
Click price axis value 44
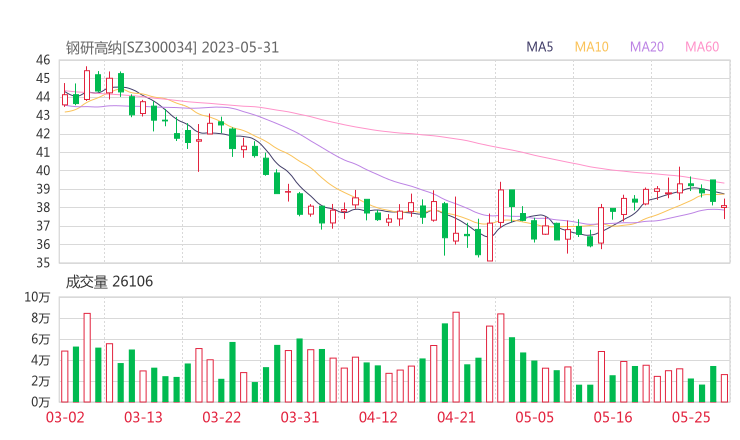pos(43,97)
